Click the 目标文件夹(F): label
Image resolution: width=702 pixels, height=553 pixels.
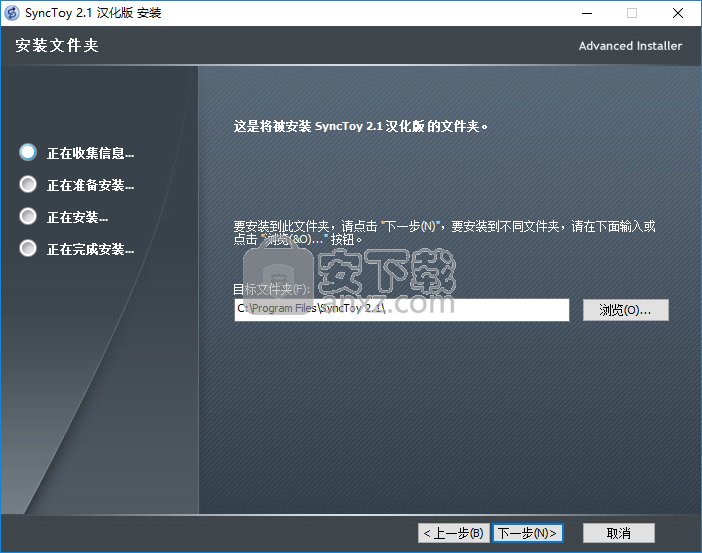(272, 289)
